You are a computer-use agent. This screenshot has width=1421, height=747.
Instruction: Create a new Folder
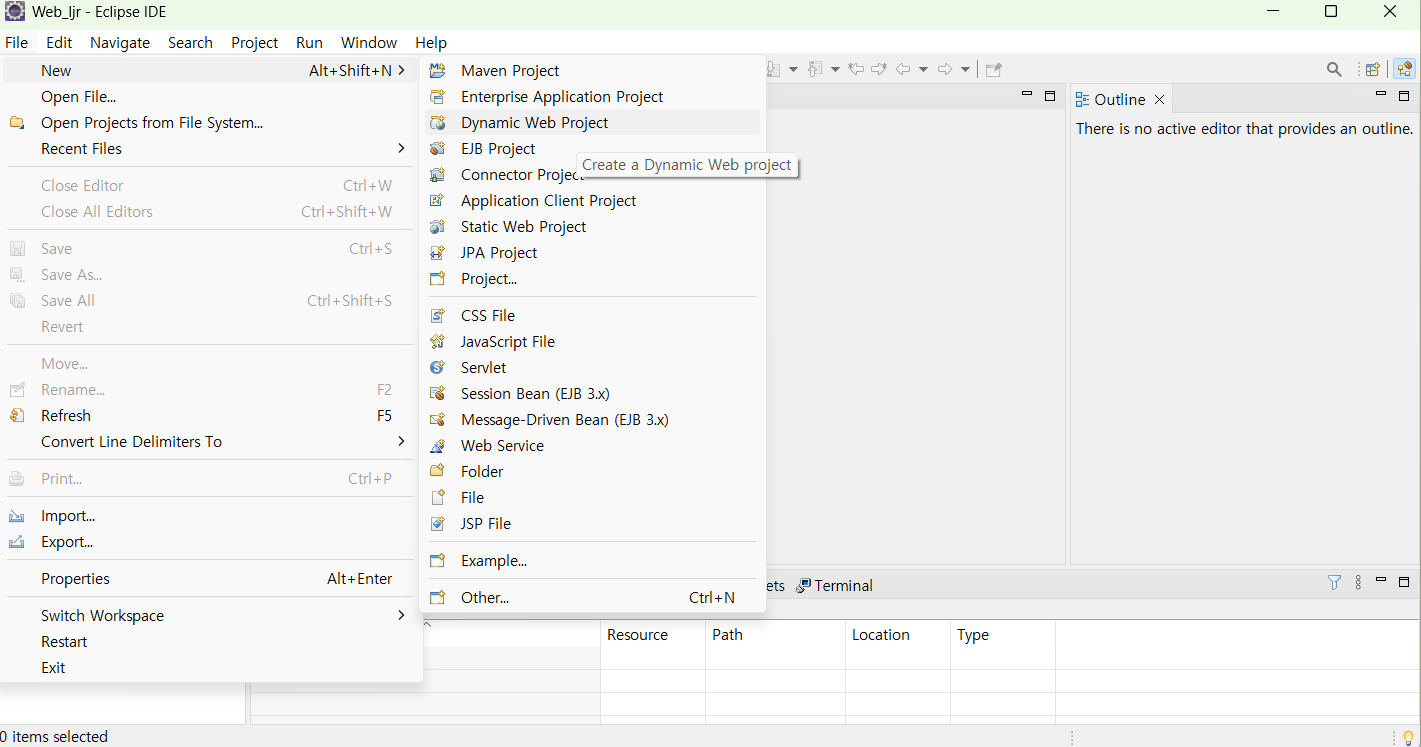click(592, 471)
